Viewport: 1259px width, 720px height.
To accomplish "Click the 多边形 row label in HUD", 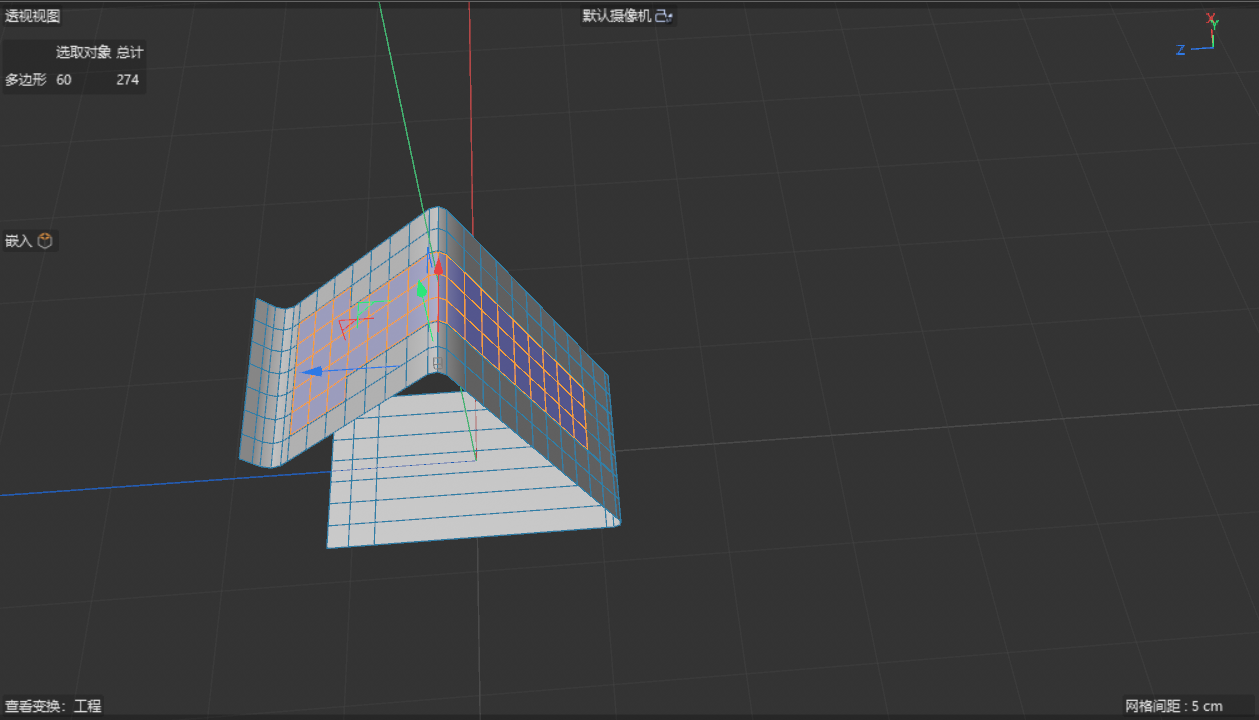I will 26,80.
